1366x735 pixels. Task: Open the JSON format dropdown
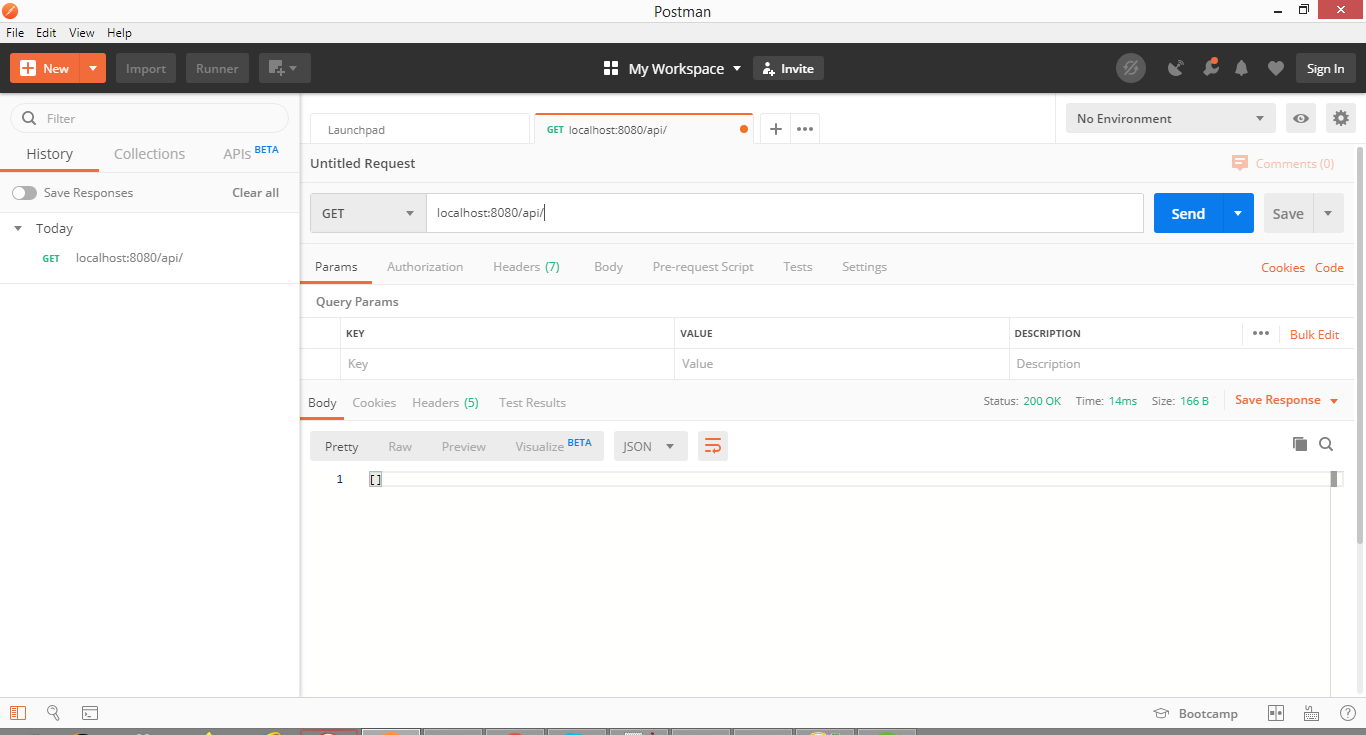click(x=650, y=446)
